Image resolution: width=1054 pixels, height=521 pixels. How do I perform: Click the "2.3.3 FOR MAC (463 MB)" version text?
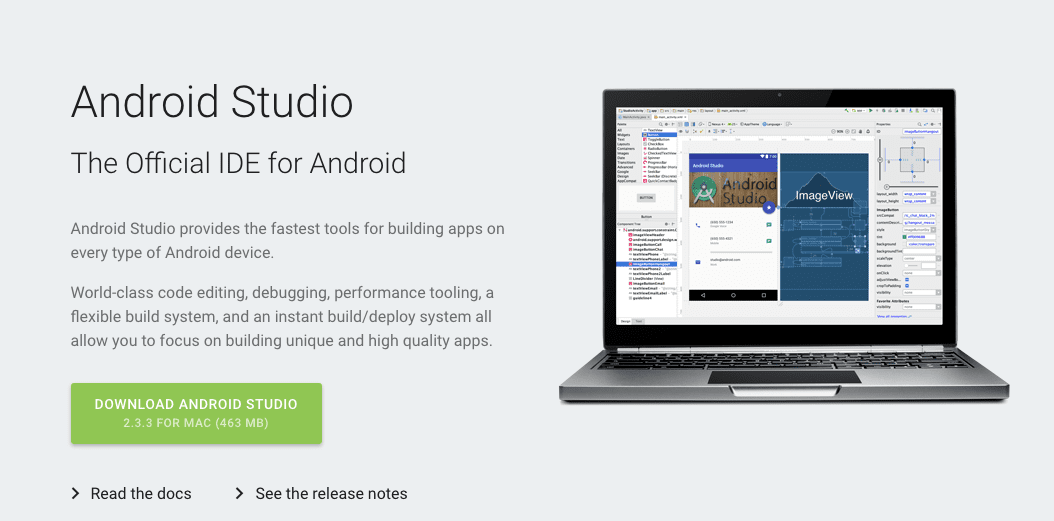(x=196, y=424)
